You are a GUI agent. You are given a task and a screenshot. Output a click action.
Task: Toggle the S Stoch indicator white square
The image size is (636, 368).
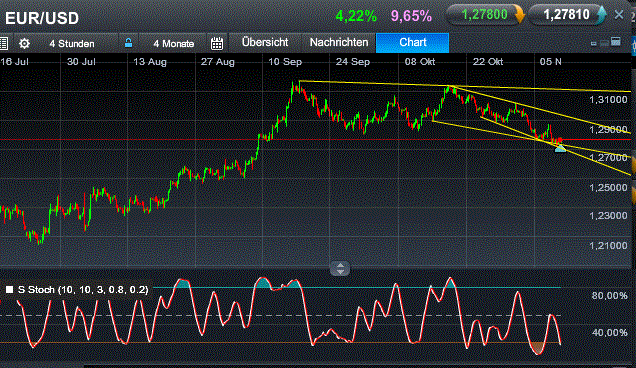click(x=9, y=289)
